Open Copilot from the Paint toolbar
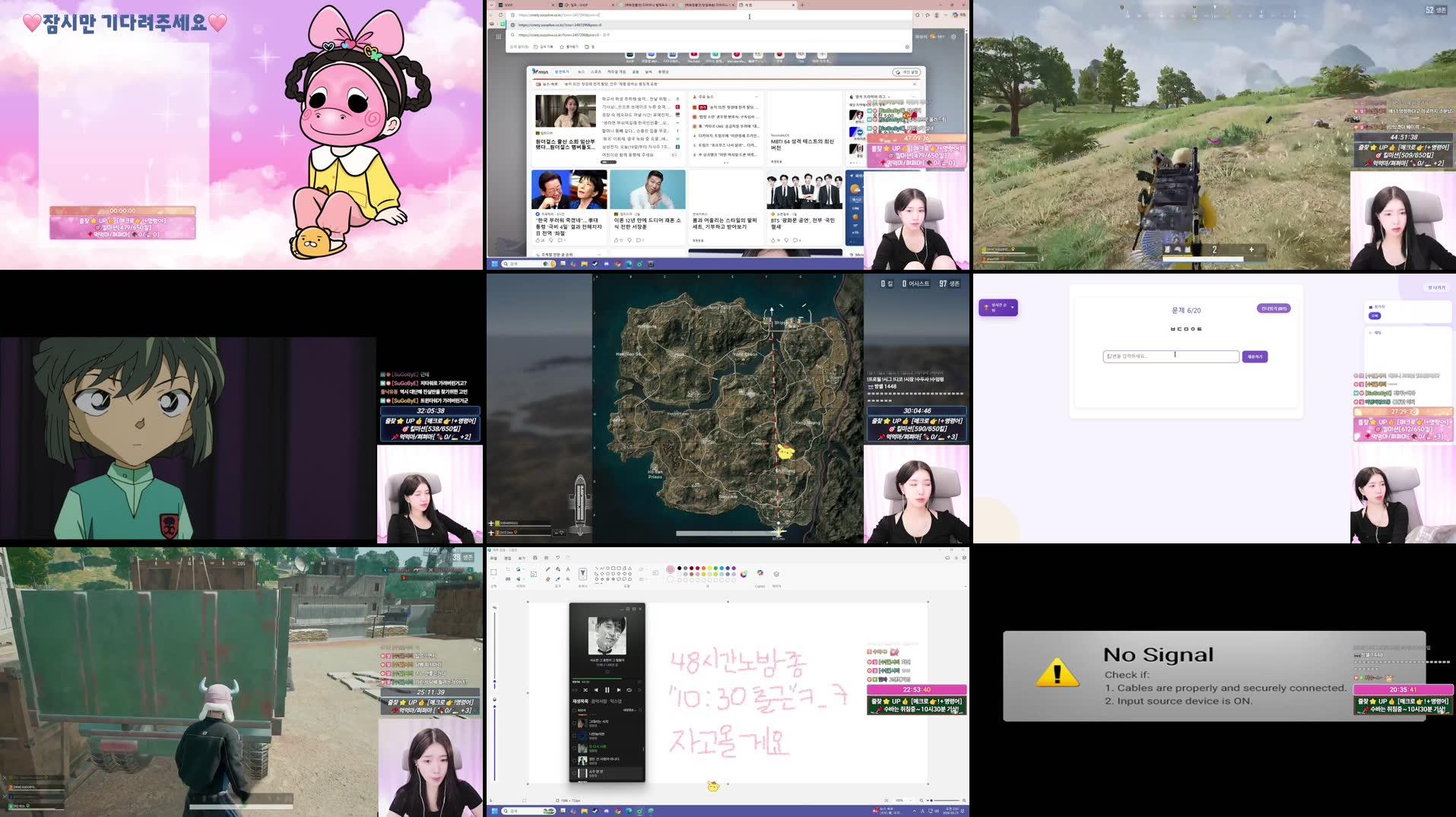The image size is (1456, 817). [760, 574]
